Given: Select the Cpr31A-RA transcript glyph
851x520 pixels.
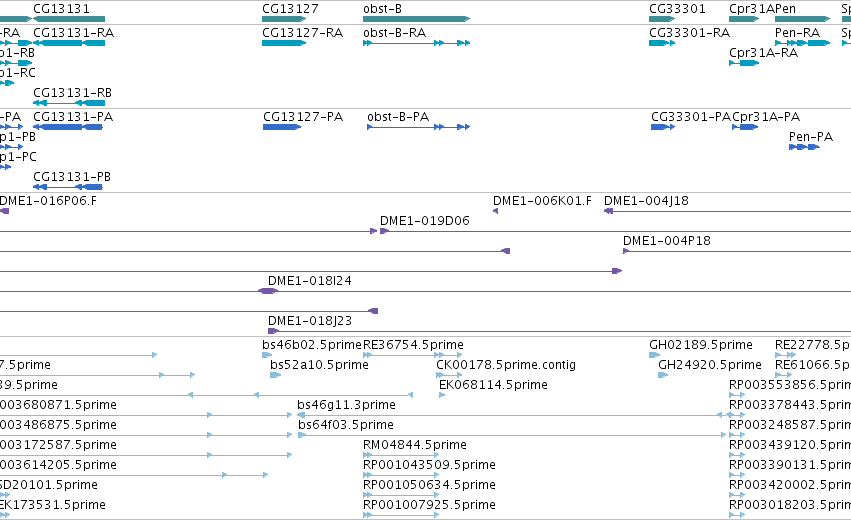Looking at the screenshot, I should [x=744, y=63].
